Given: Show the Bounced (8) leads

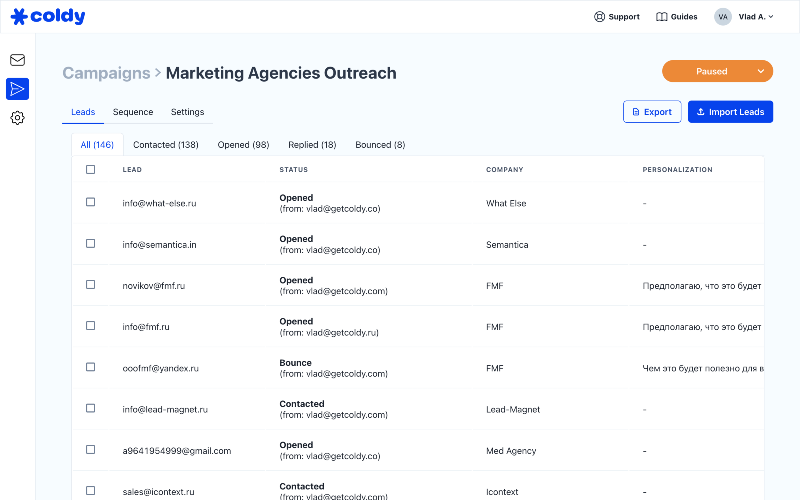Looking at the screenshot, I should pos(380,145).
